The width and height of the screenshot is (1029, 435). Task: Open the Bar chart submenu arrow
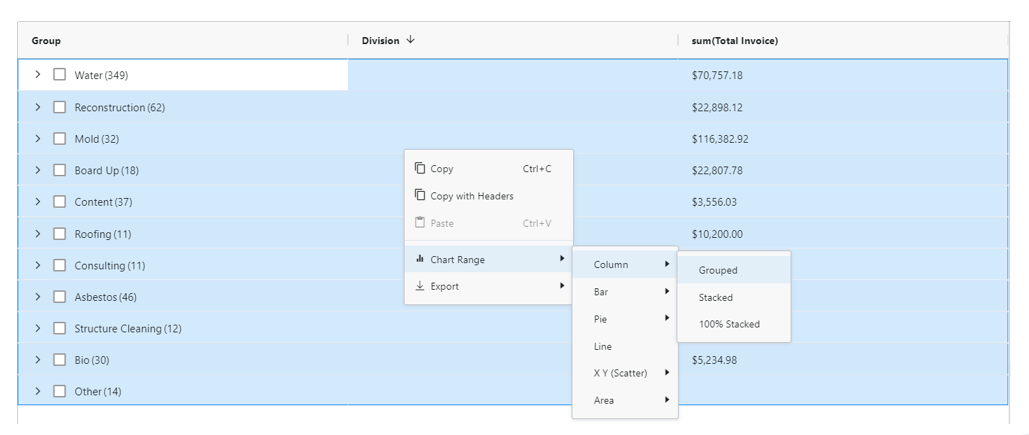pyautogui.click(x=667, y=292)
